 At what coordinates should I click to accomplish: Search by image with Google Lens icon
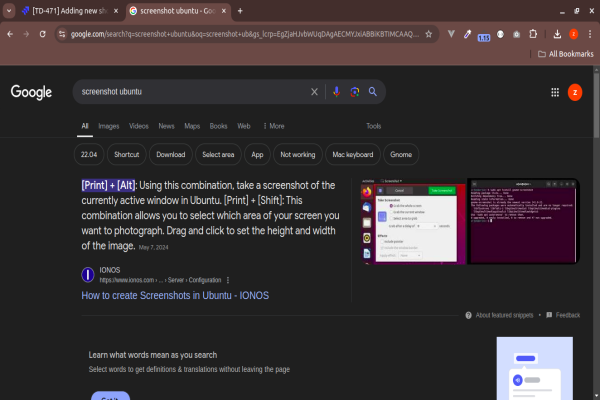(x=355, y=92)
